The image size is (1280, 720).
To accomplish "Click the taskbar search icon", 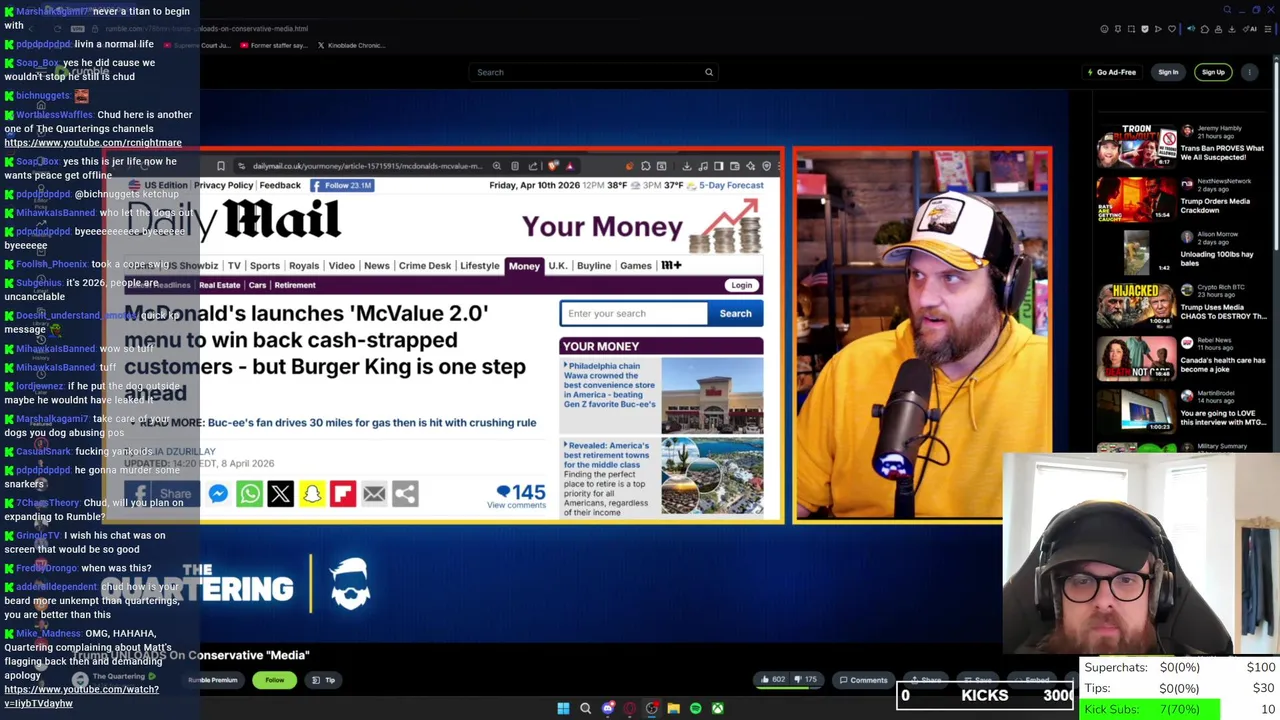I will (585, 708).
